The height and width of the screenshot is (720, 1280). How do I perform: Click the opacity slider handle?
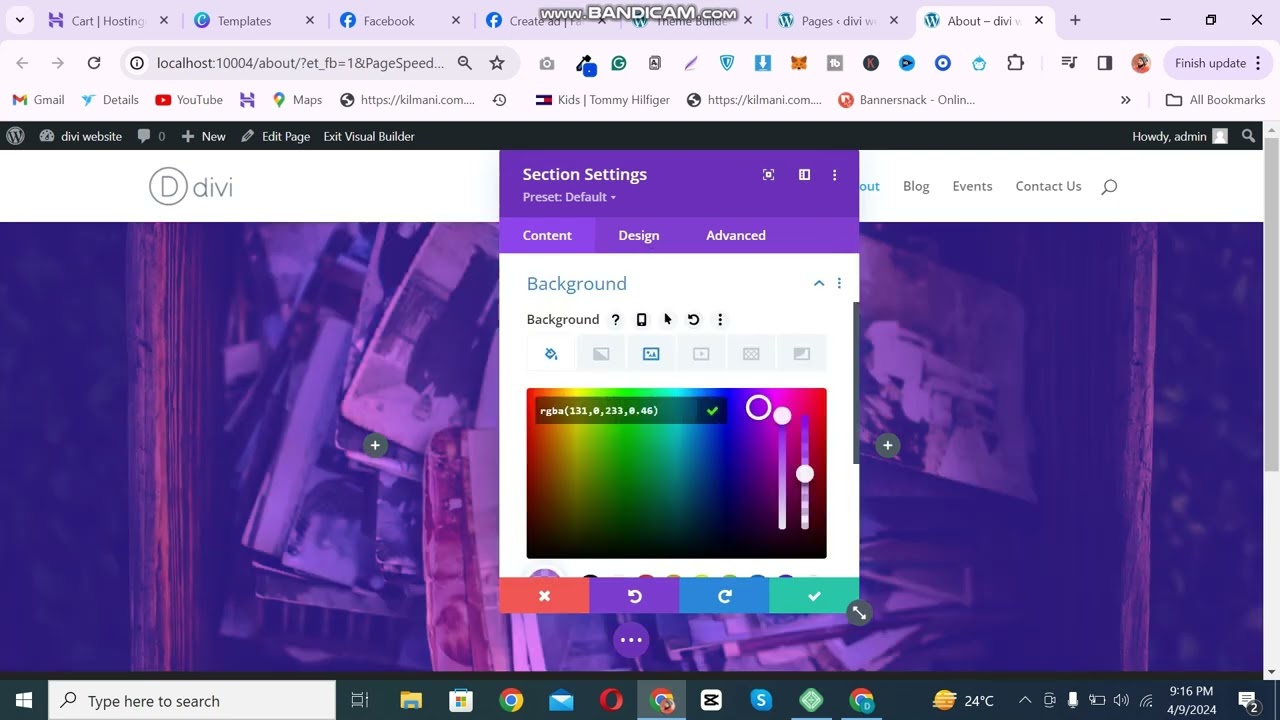click(x=805, y=474)
